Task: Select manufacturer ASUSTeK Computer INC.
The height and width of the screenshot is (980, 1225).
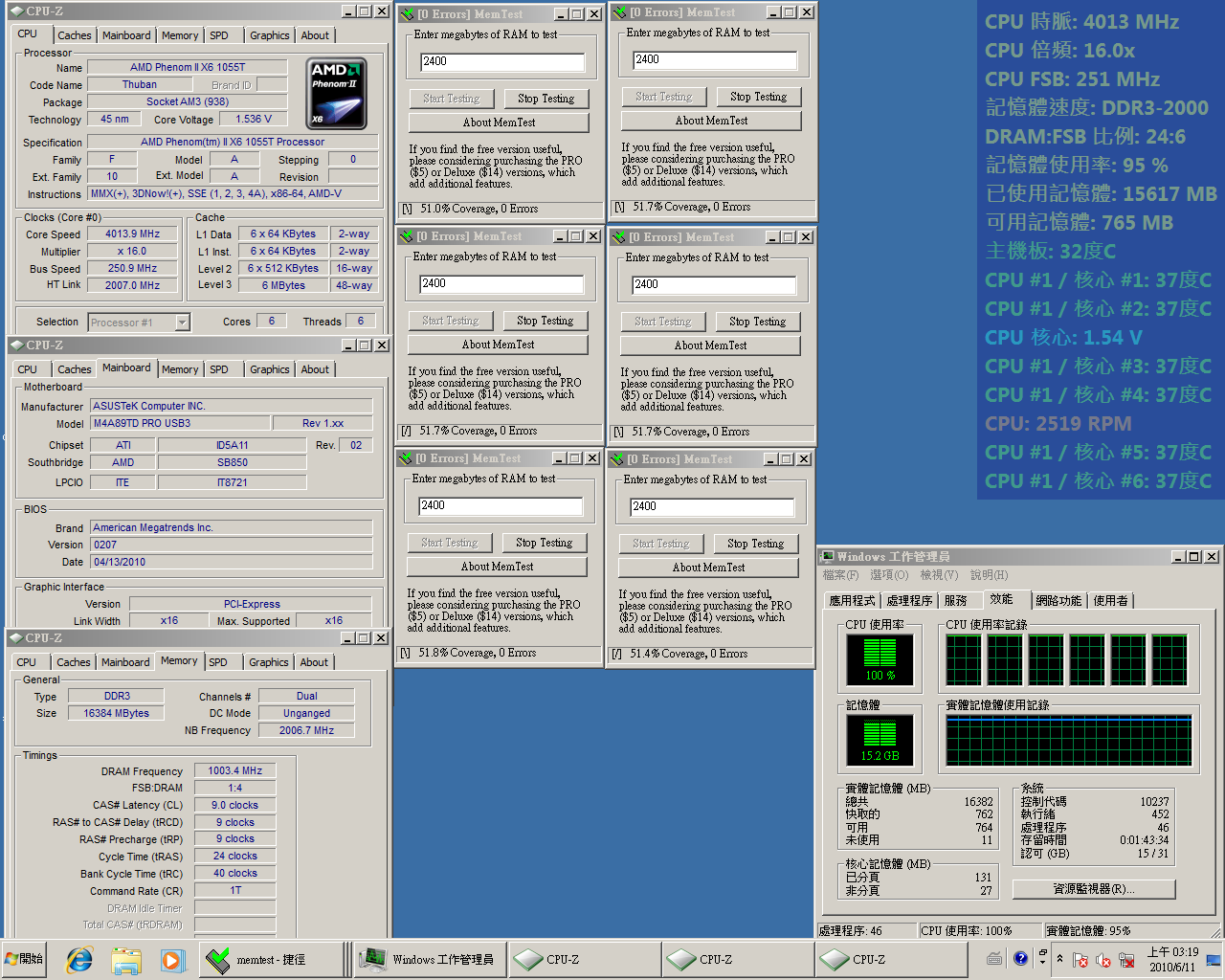Action: (x=232, y=406)
